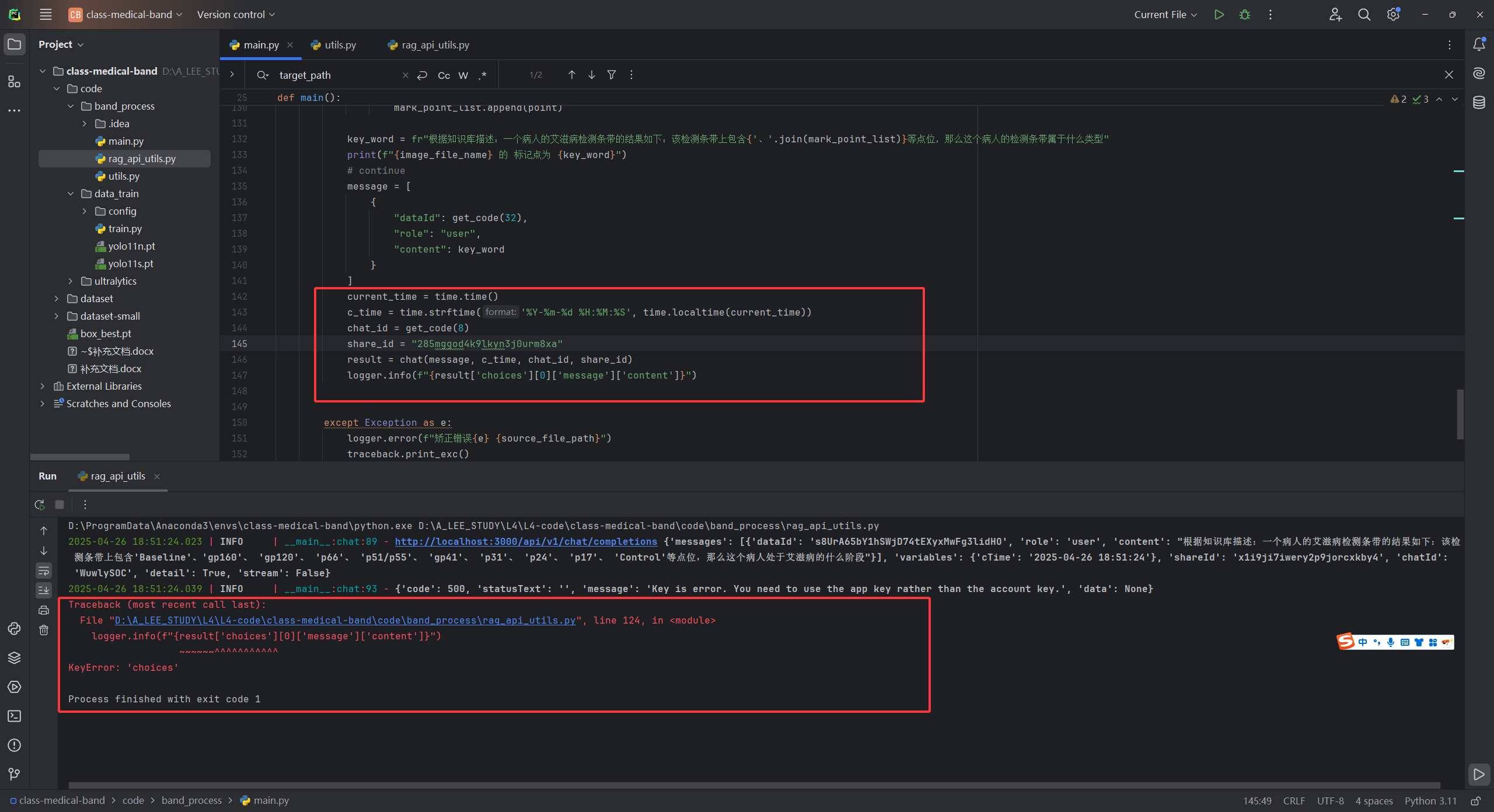Screen dimensions: 1494x812
Task: Open the Git version control panel
Action: tap(14, 774)
